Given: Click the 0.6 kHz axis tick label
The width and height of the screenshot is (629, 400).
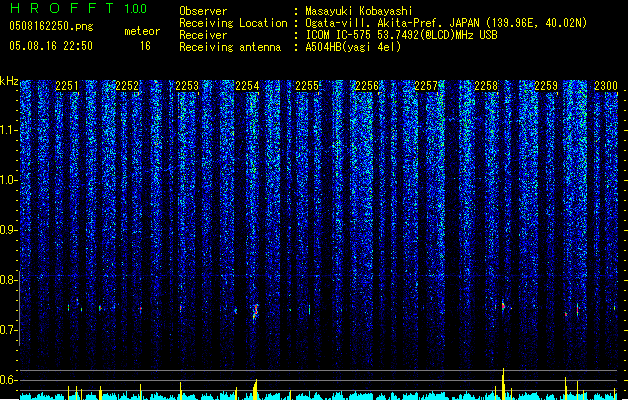Looking at the screenshot, I should (x=8, y=380).
